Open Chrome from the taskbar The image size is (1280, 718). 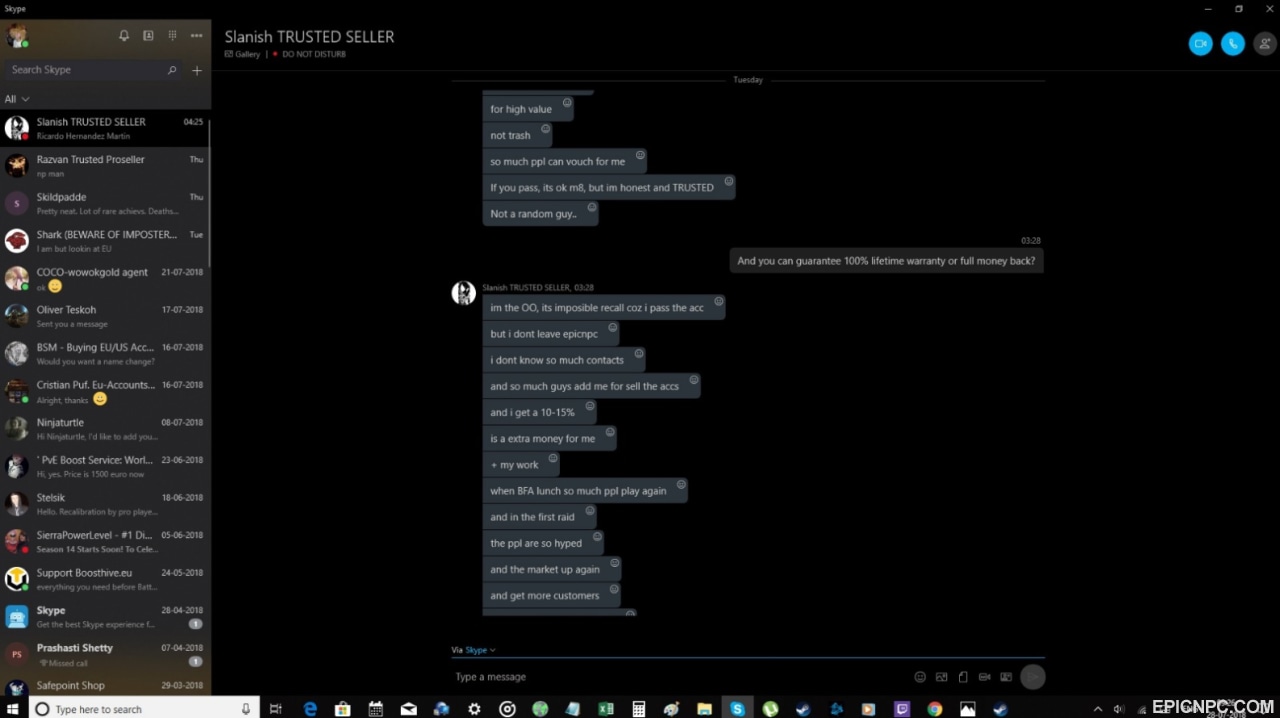(x=935, y=709)
